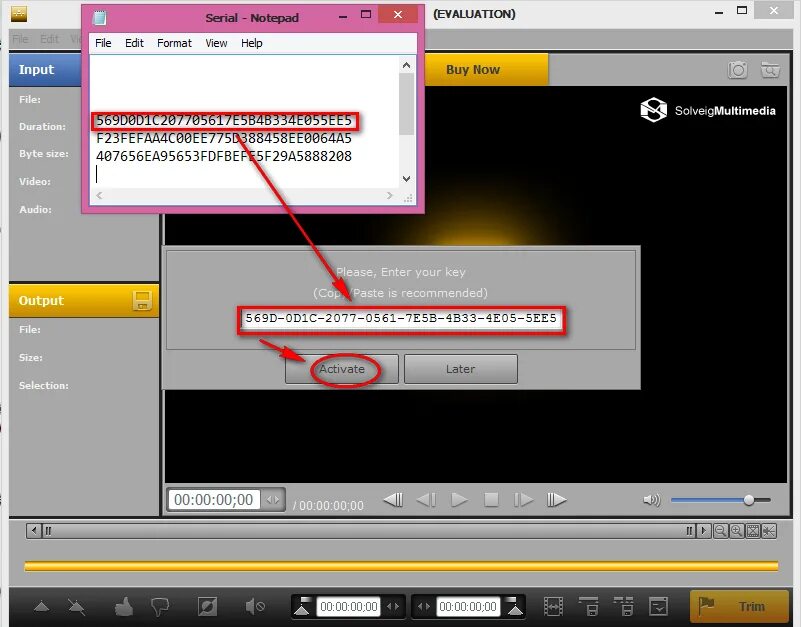Viewport: 801px width, 627px height.
Task: Click the timeline zoom in magnifier
Action: pos(736,531)
